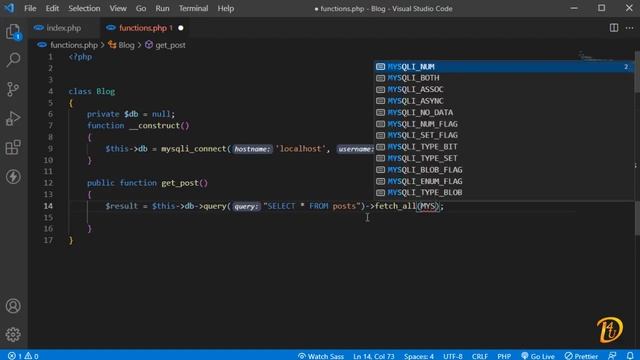Choose MYSQLI_SET_FLAG suggestion

coord(504,135)
